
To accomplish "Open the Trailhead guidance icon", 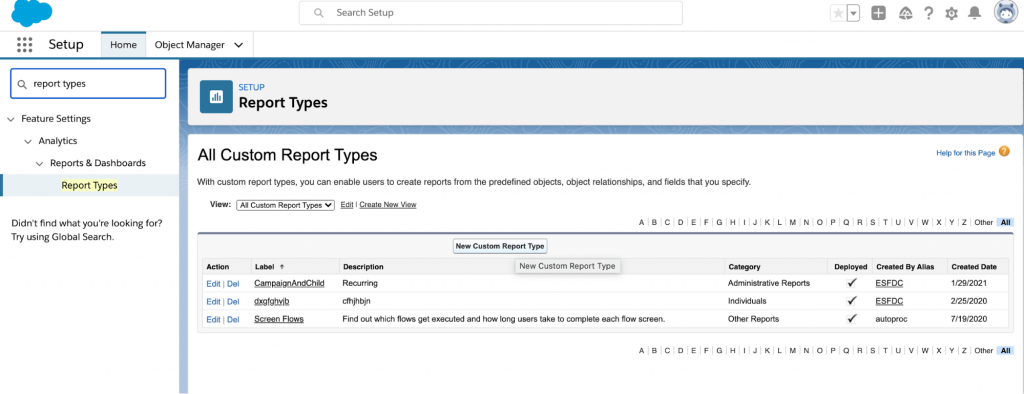I will point(905,13).
